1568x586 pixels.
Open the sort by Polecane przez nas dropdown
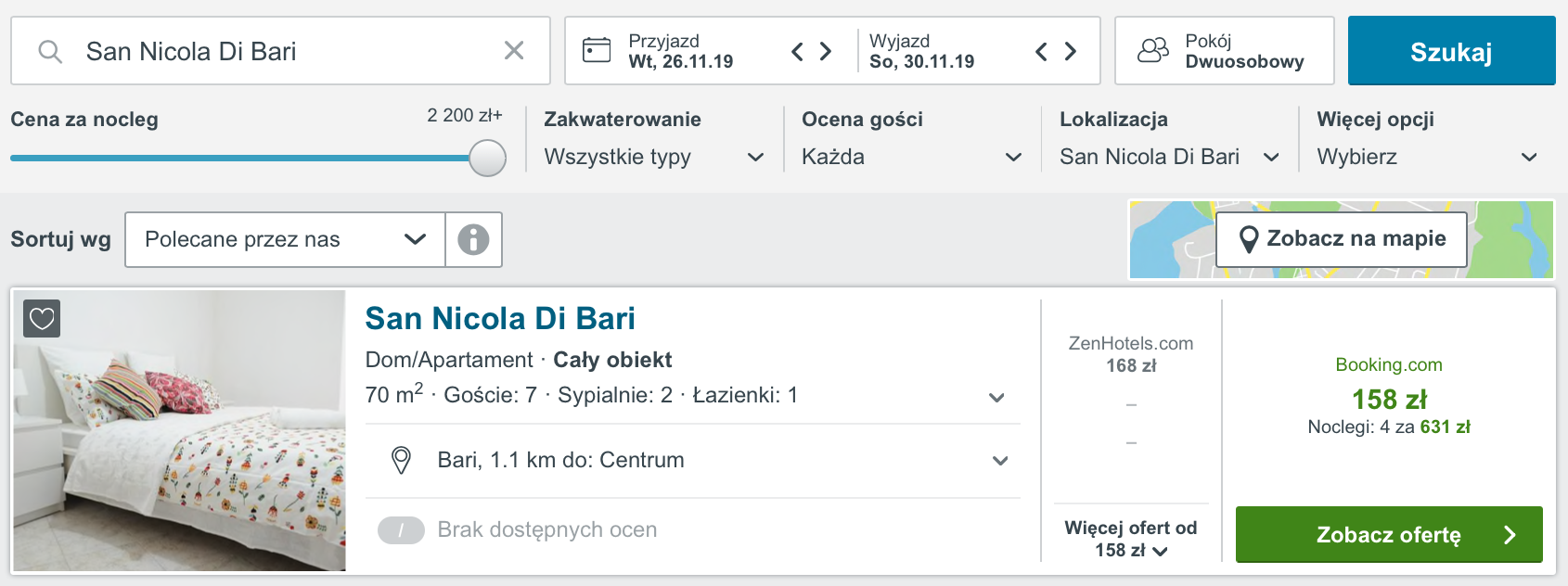pyautogui.click(x=285, y=239)
